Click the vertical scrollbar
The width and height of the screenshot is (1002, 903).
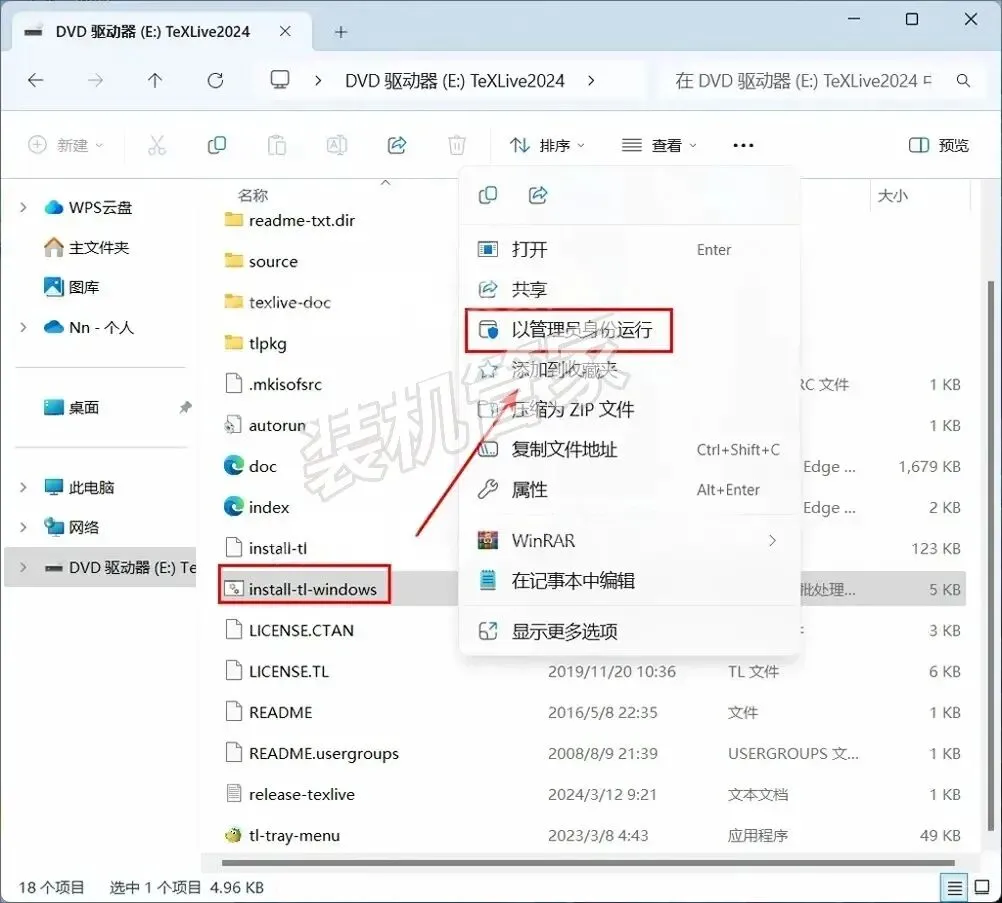[x=990, y=556]
